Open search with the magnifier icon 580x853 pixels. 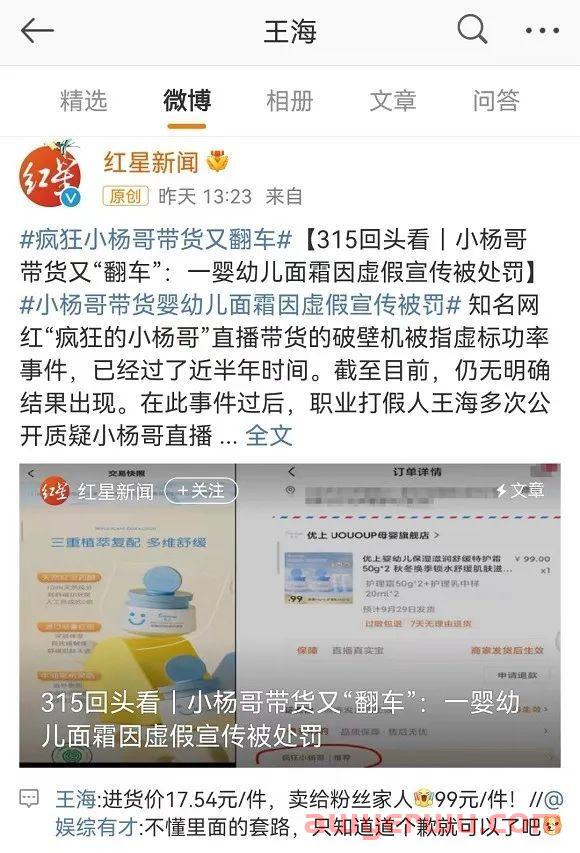[x=472, y=29]
